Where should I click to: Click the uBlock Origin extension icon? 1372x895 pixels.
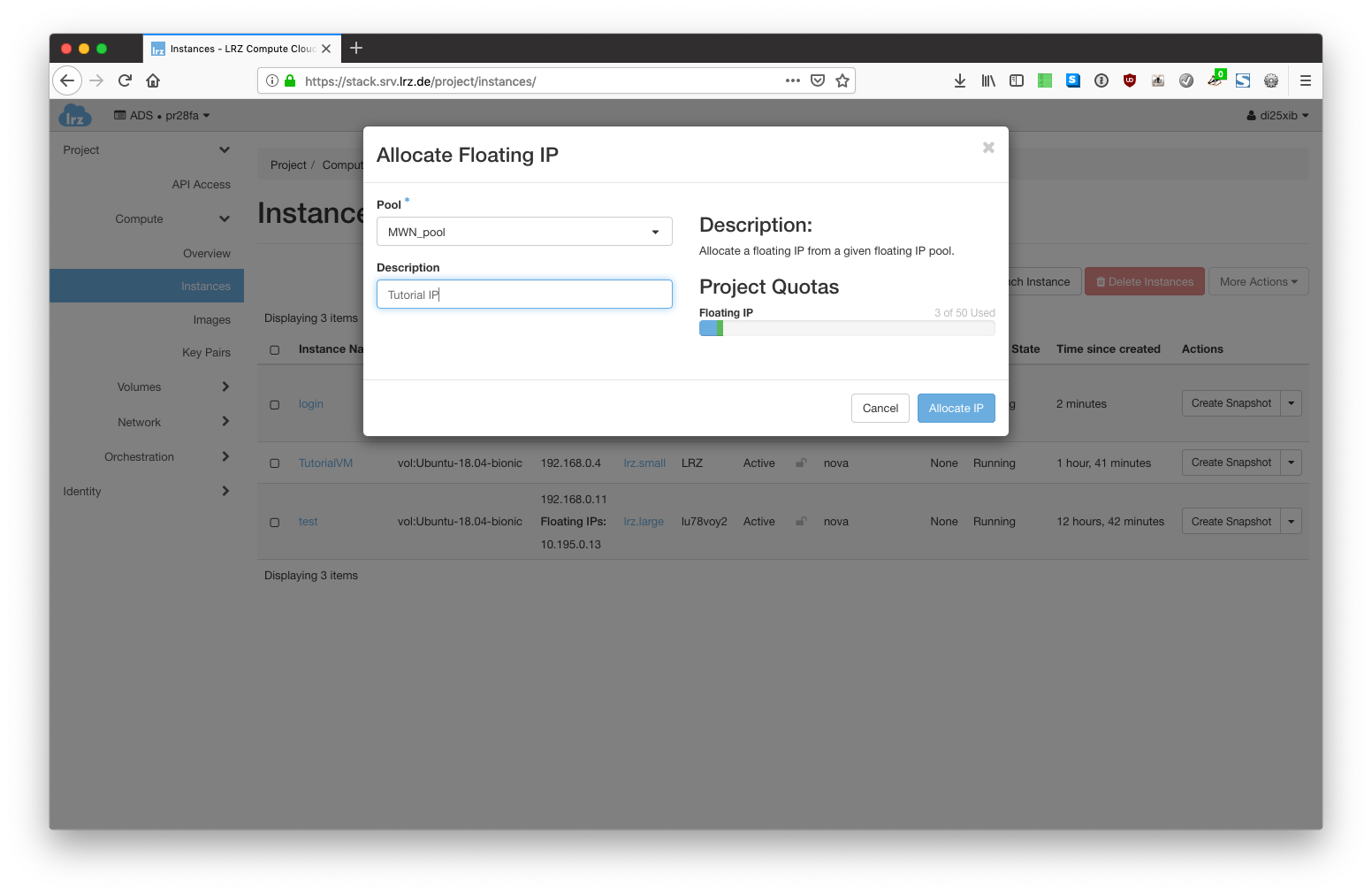1130,80
